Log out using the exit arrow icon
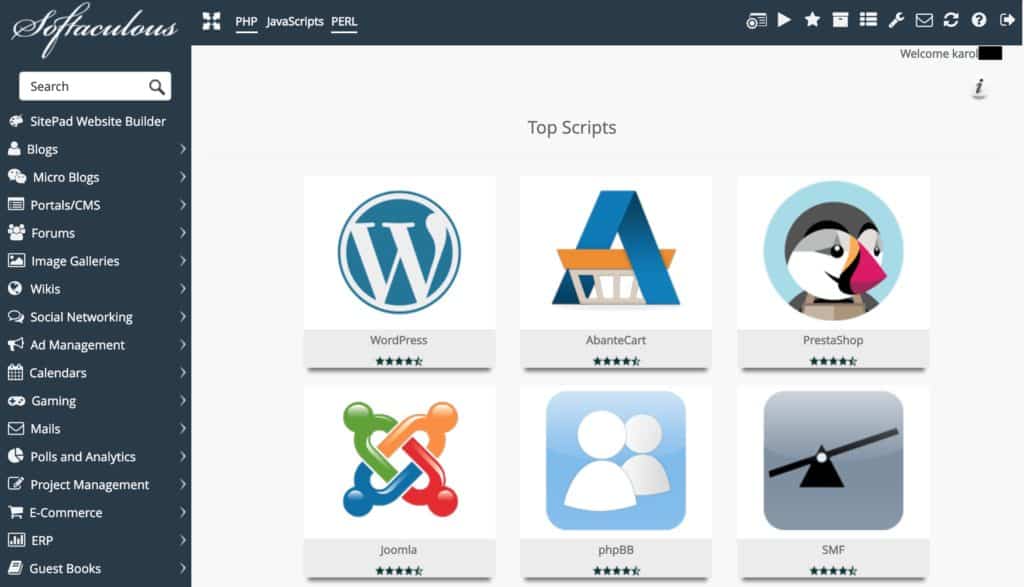Image resolution: width=1024 pixels, height=587 pixels. 1006,20
